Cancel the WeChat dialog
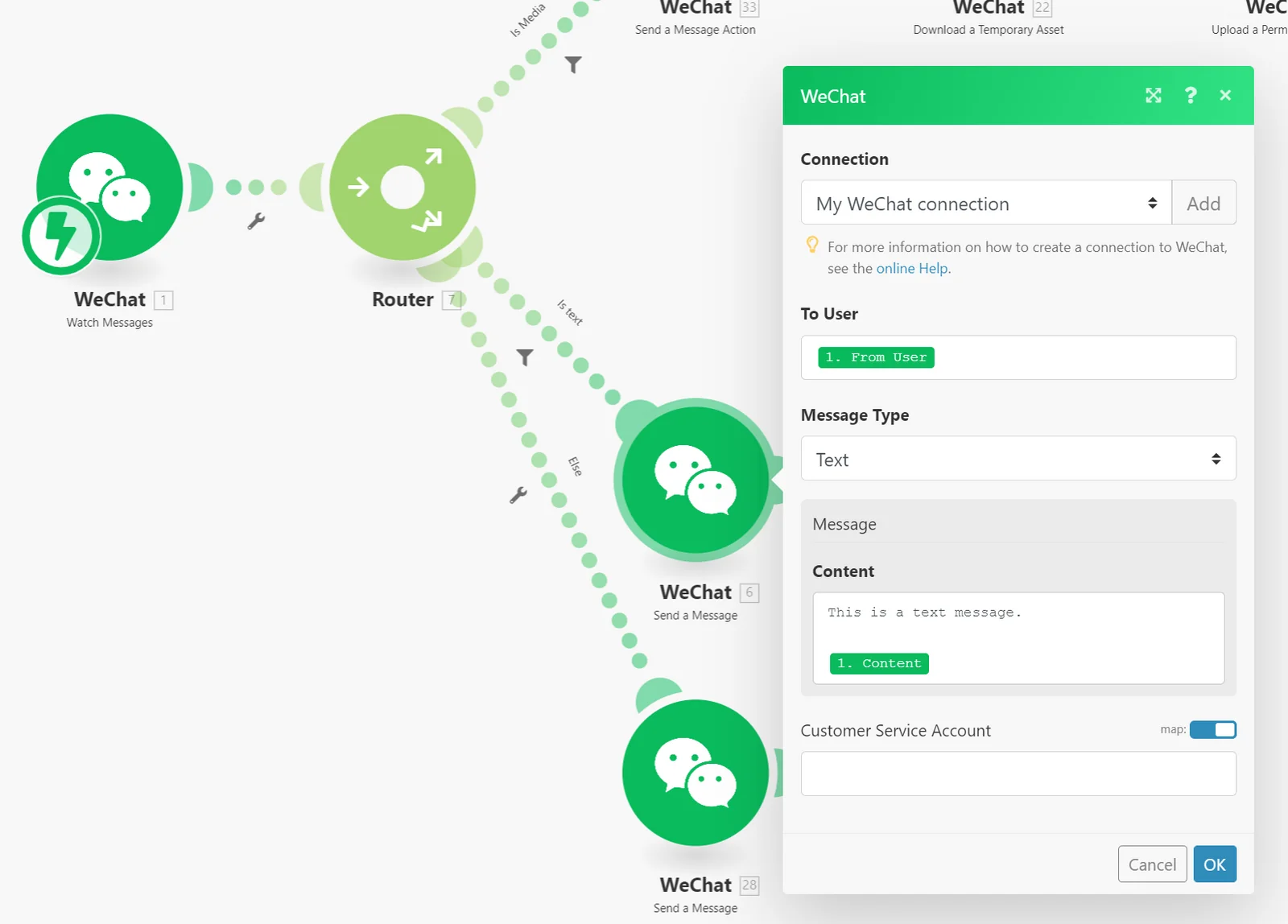The image size is (1288, 924). point(1152,864)
